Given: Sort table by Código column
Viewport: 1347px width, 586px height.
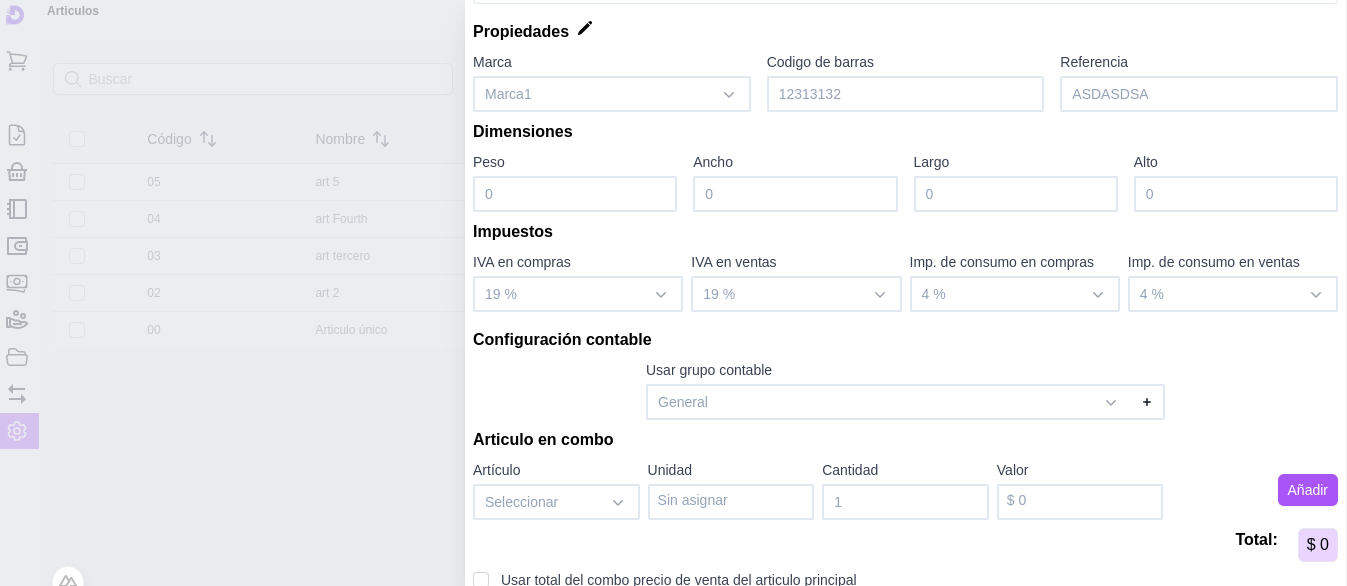Looking at the screenshot, I should tap(208, 139).
